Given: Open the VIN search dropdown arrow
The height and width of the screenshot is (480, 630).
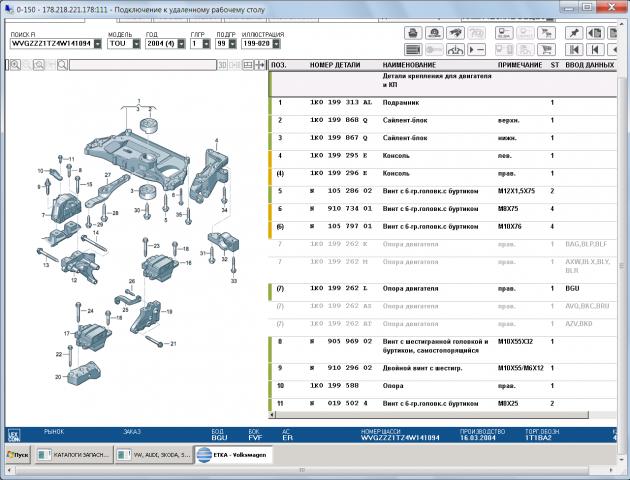Looking at the screenshot, I should pos(98,44).
